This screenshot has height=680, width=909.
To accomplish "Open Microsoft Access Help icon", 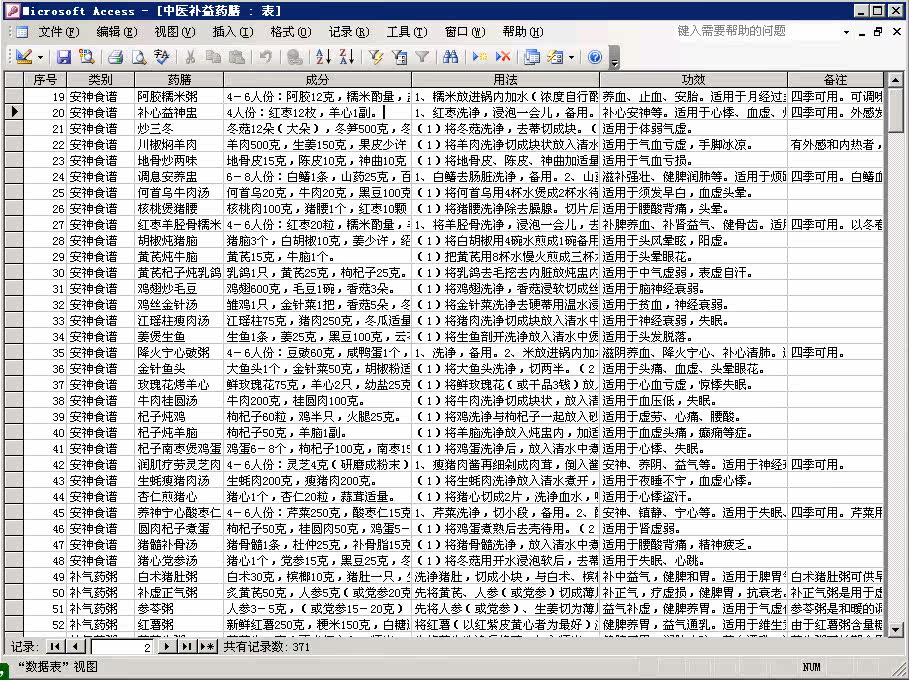I will point(595,57).
